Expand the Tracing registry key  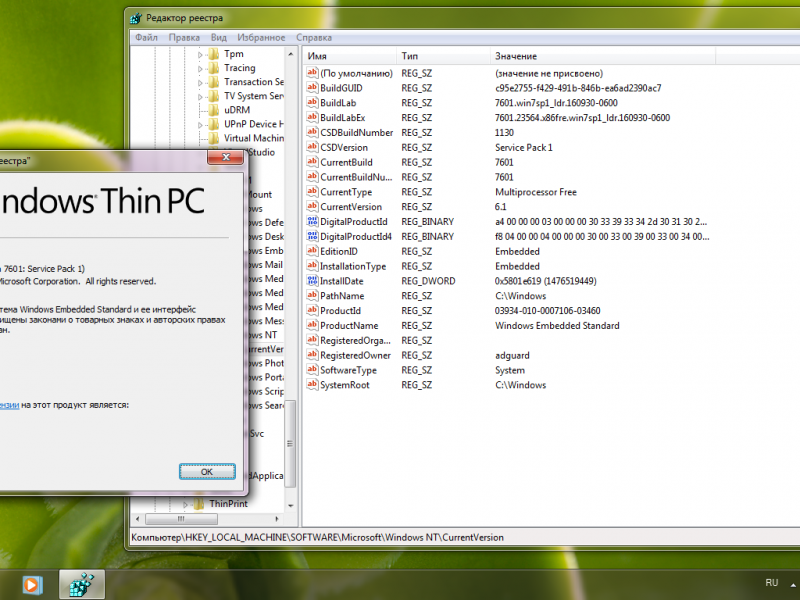pos(200,68)
